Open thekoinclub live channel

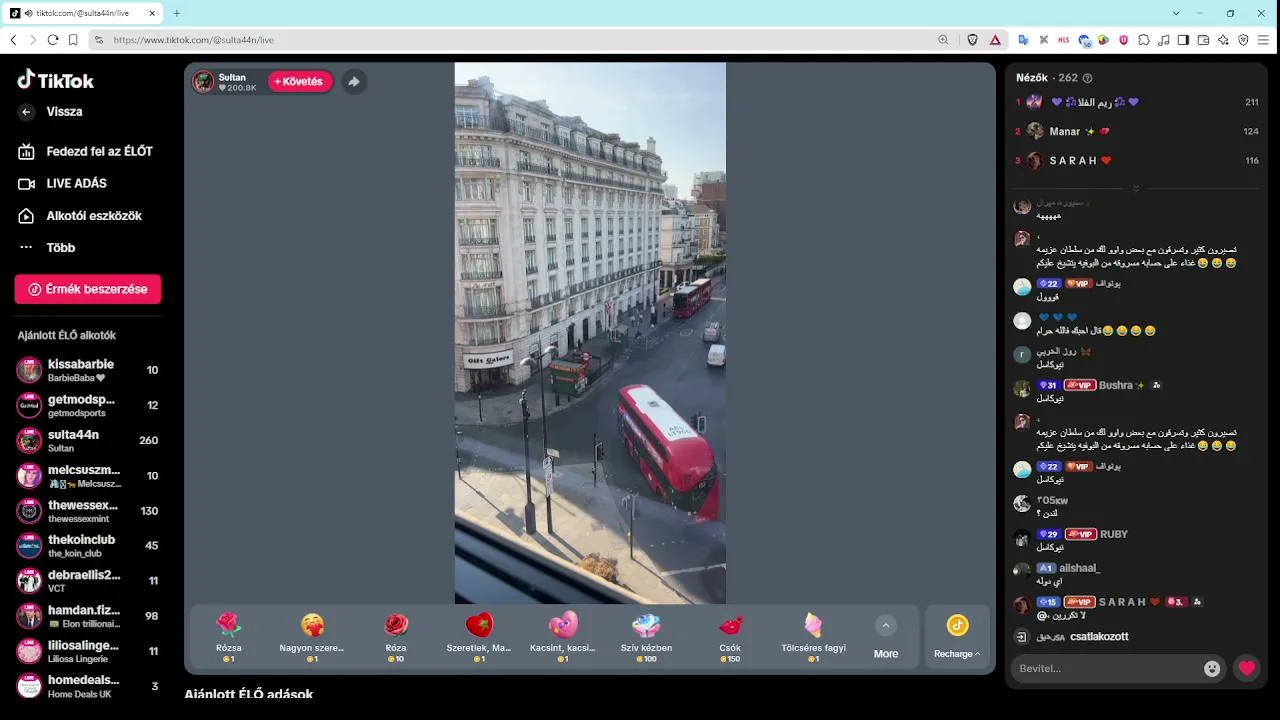88,545
